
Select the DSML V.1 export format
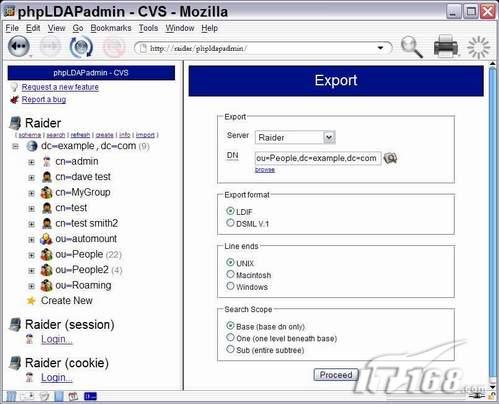pos(230,223)
